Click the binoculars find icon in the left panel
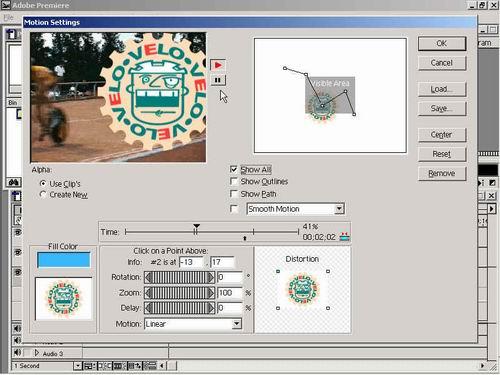 point(14,182)
